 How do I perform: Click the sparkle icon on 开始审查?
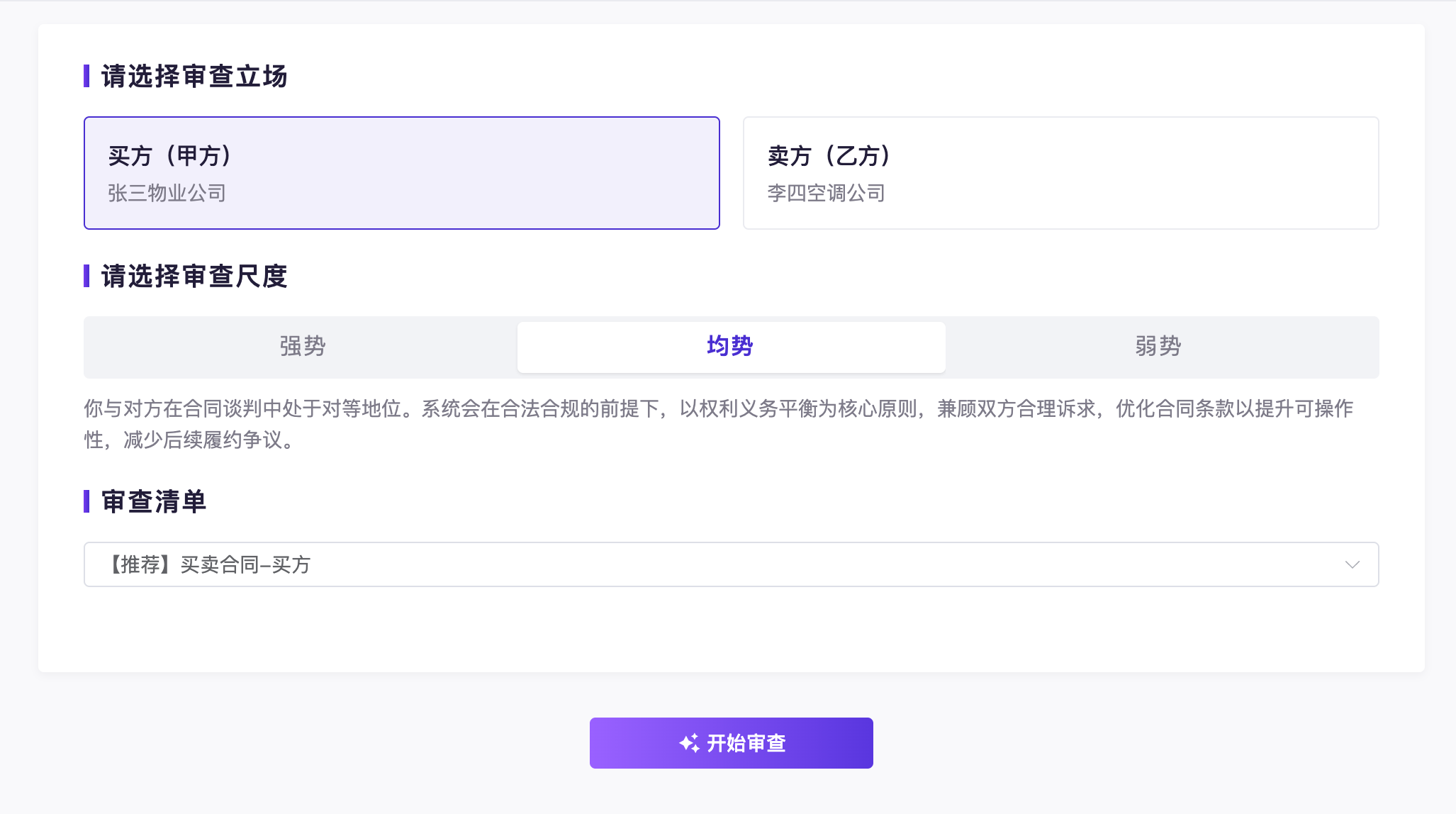689,743
